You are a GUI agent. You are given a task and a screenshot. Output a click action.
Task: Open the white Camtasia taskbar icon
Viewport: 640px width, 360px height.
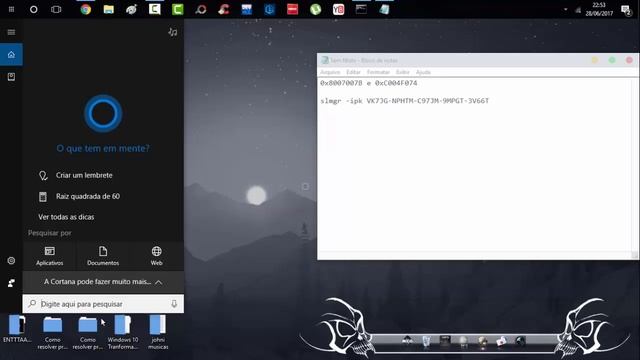(155, 9)
